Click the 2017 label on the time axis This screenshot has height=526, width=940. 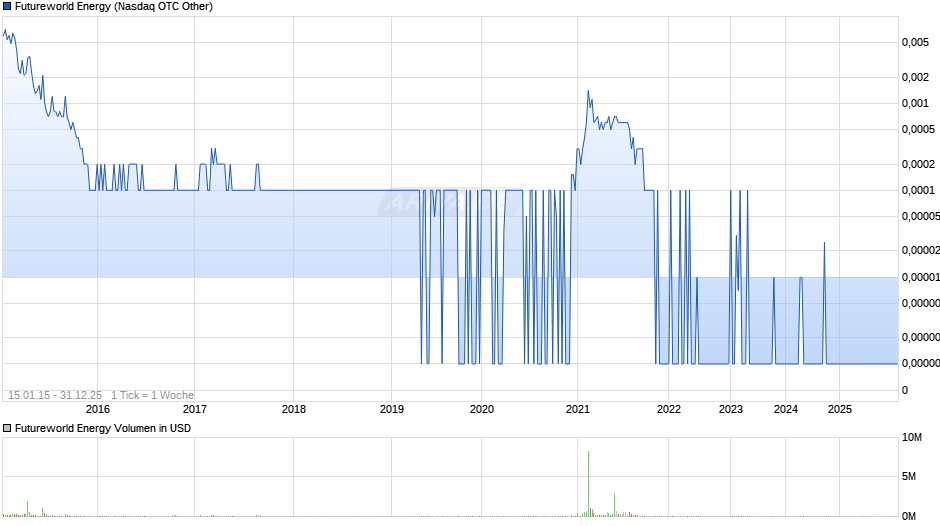(195, 409)
